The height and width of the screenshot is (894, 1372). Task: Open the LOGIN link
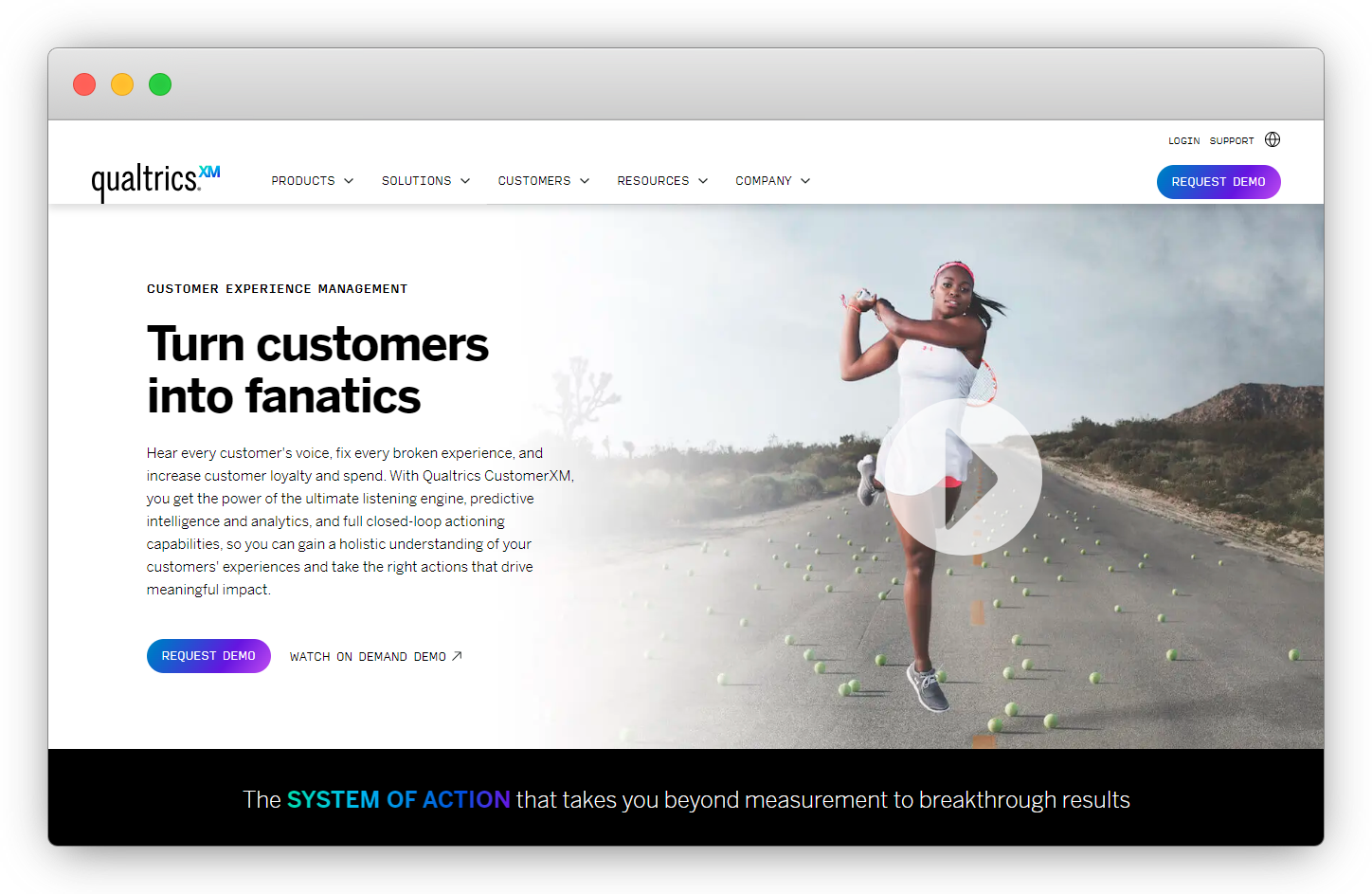click(1183, 139)
